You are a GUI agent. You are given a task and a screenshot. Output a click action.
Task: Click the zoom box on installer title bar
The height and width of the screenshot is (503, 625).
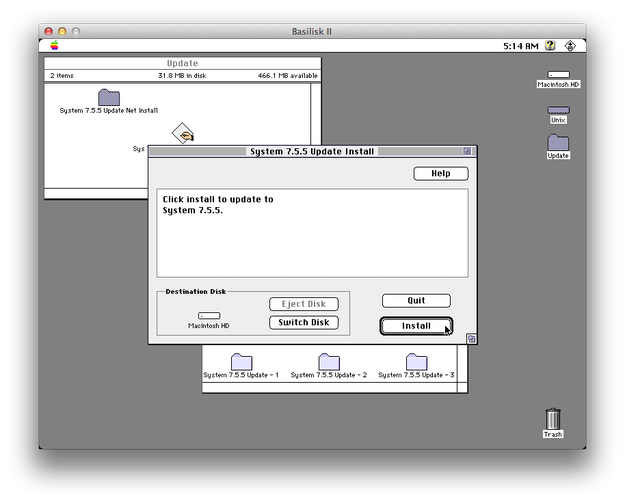point(467,151)
